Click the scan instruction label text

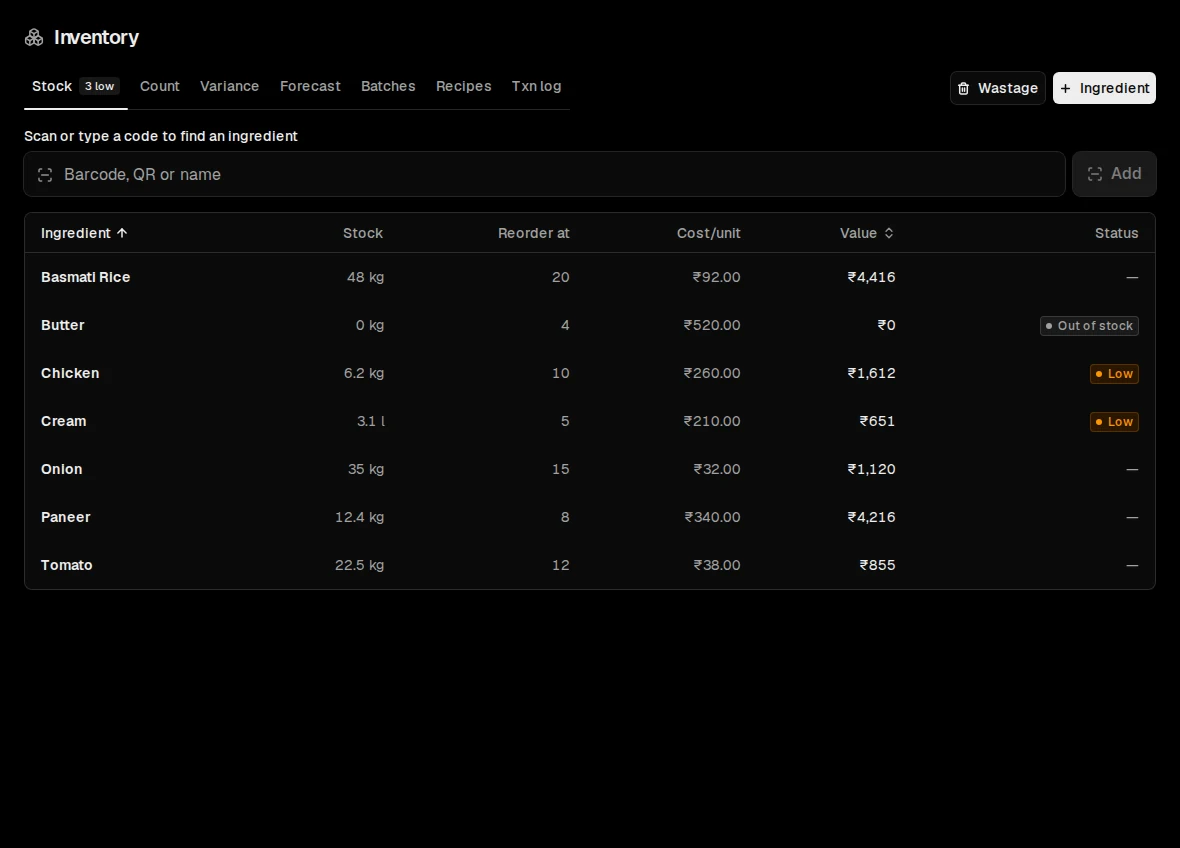pyautogui.click(x=161, y=136)
